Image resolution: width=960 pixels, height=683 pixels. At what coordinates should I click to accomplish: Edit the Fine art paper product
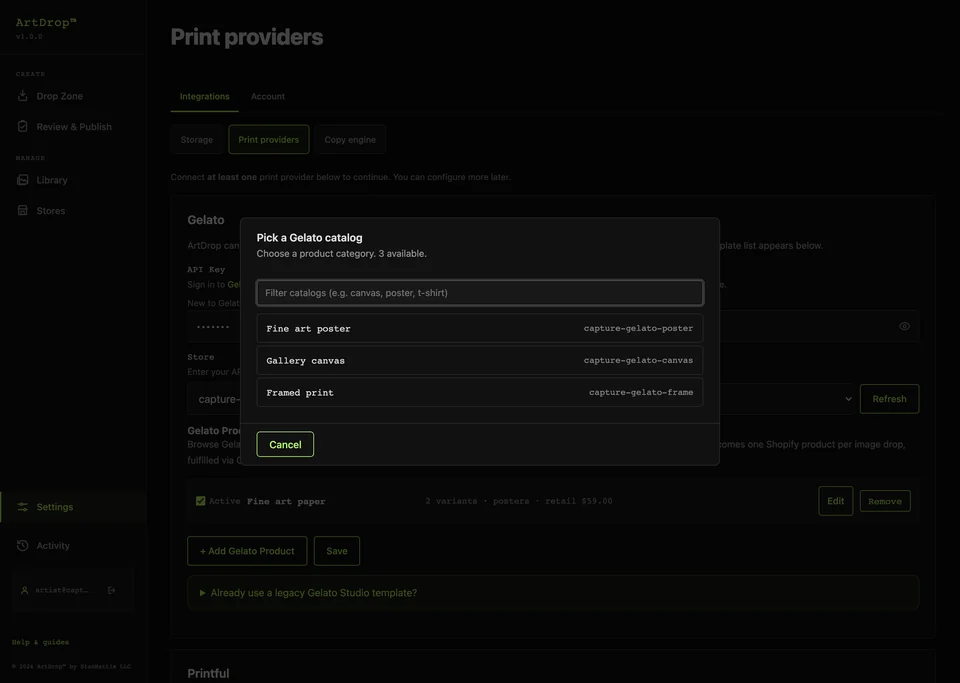pos(836,501)
